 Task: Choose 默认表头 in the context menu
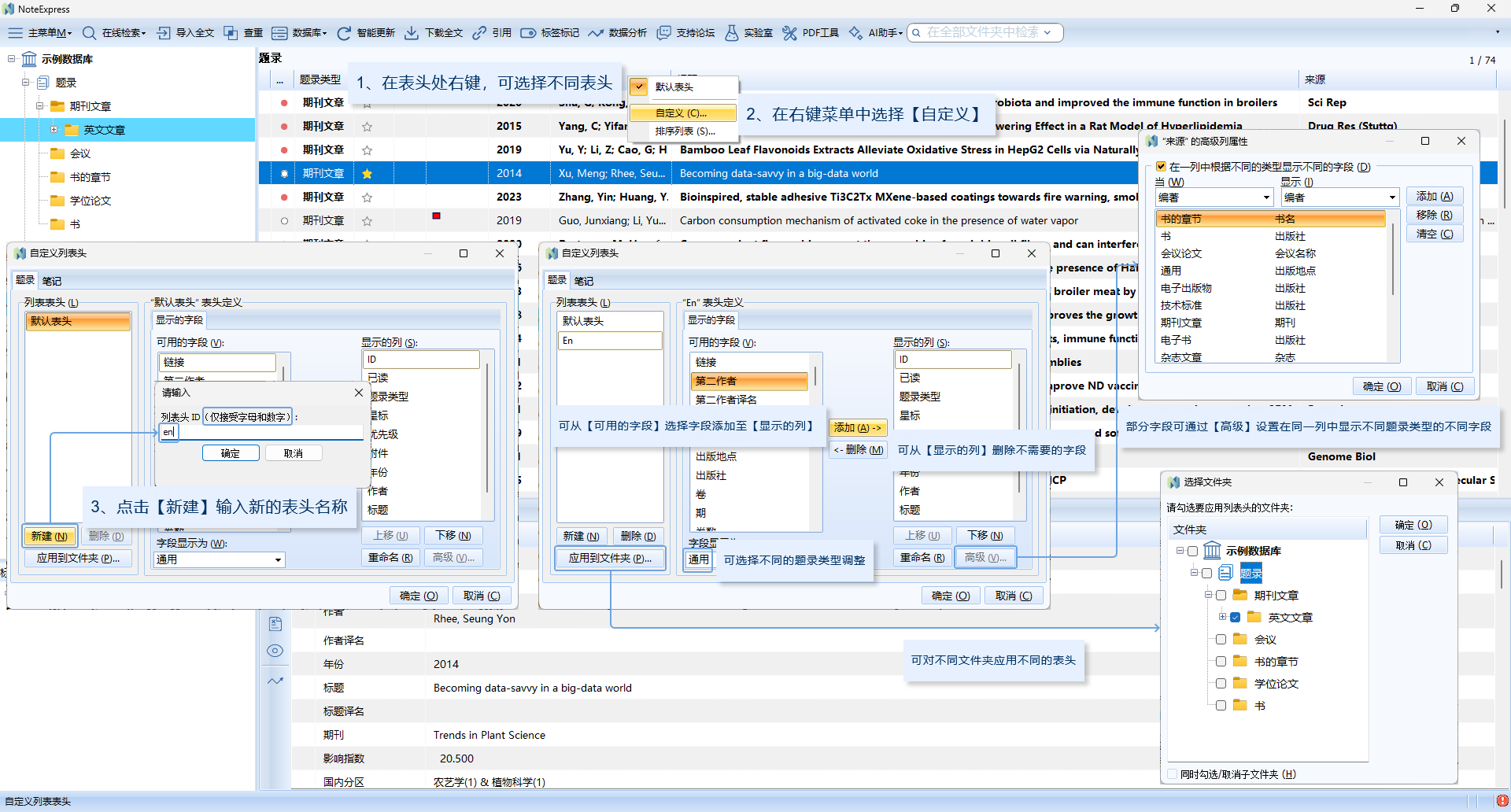[x=683, y=87]
